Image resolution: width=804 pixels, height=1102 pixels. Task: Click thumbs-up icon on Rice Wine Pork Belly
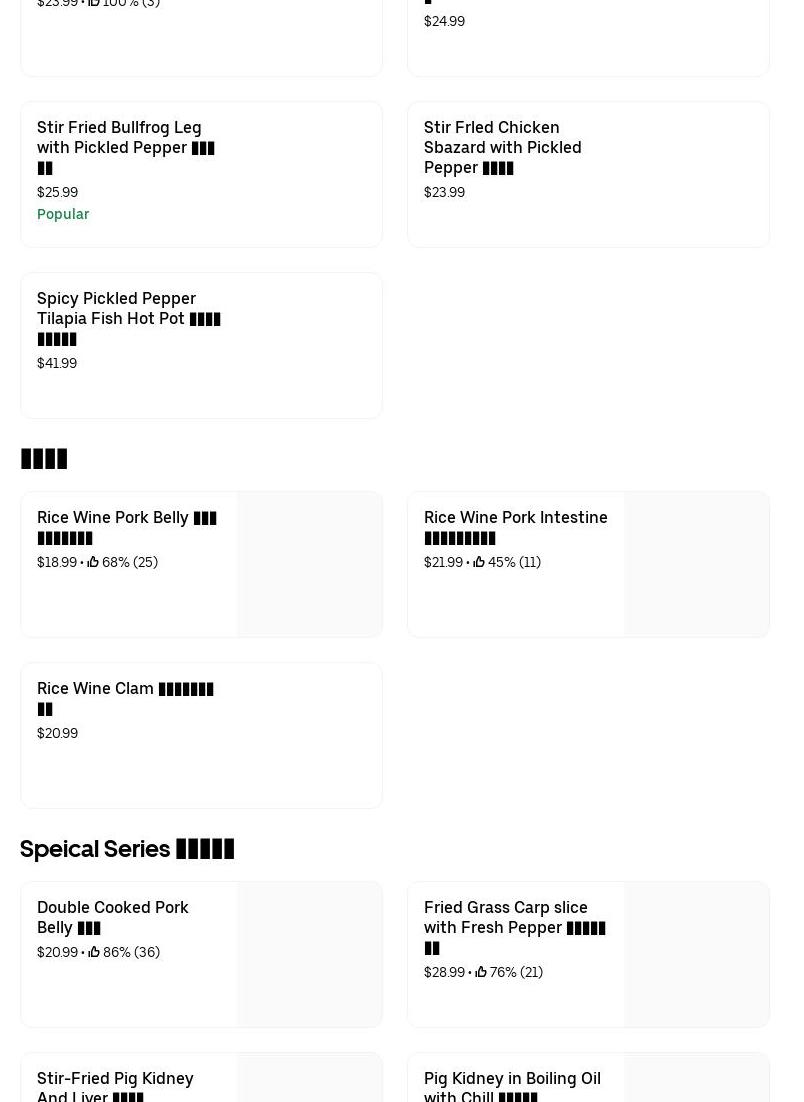click(x=93, y=562)
